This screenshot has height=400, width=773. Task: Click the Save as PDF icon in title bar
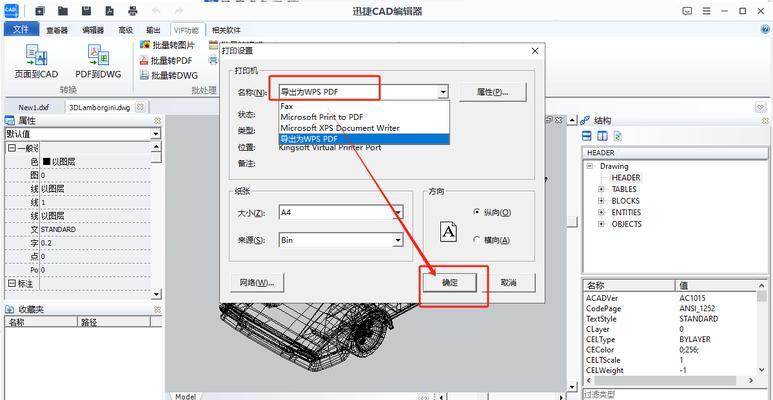[110, 10]
